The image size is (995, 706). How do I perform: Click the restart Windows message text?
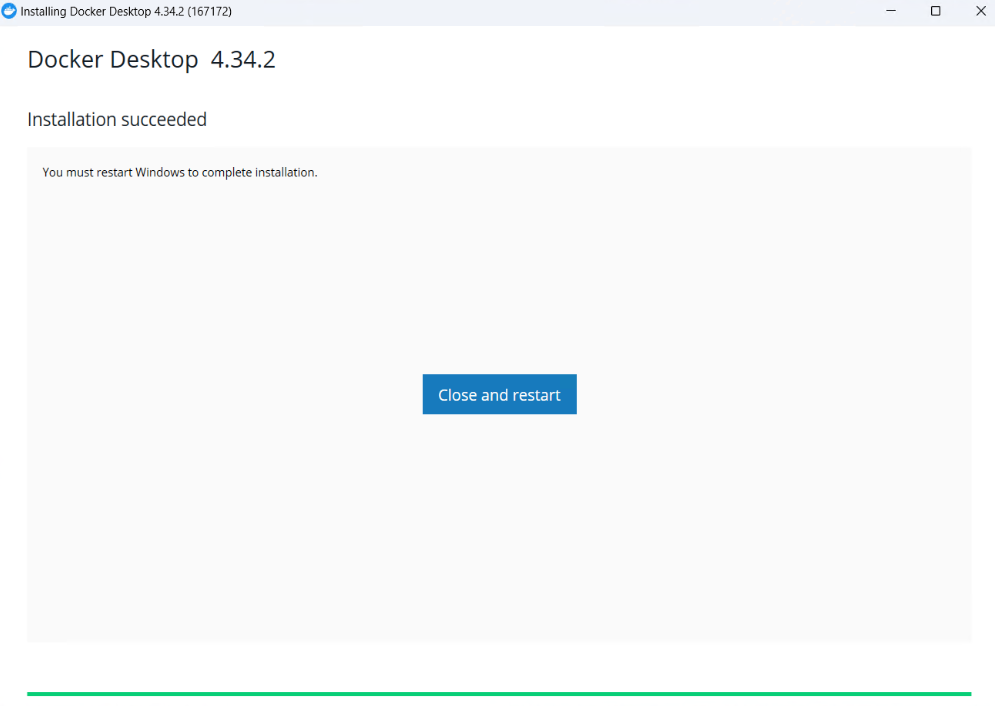pyautogui.click(x=180, y=173)
